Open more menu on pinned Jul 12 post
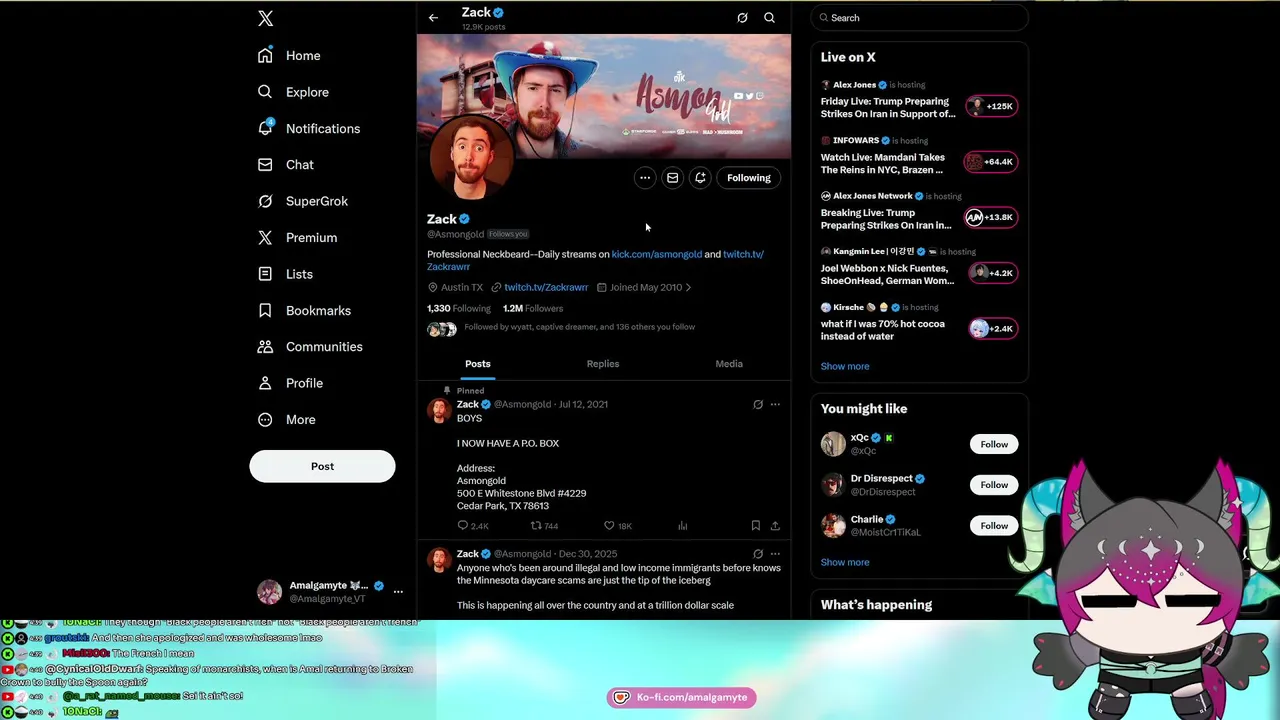 pos(775,405)
